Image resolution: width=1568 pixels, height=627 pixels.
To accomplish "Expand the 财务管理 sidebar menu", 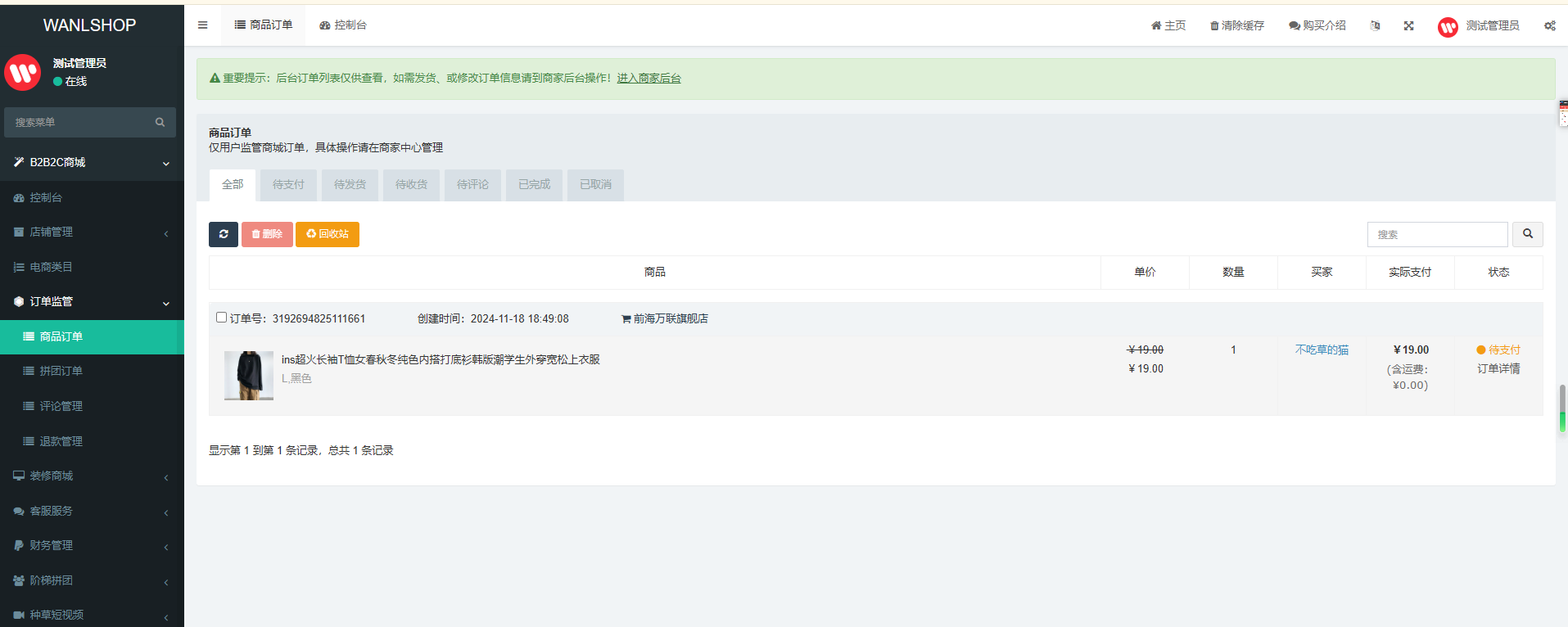I will click(x=92, y=546).
